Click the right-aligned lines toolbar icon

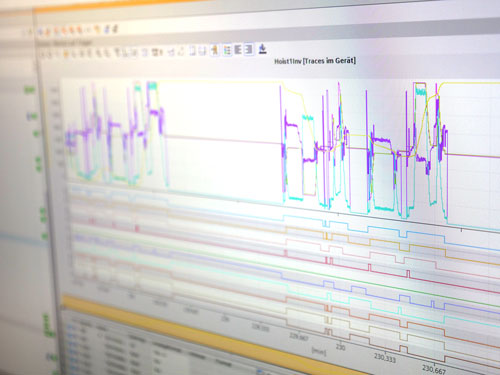pyautogui.click(x=249, y=50)
